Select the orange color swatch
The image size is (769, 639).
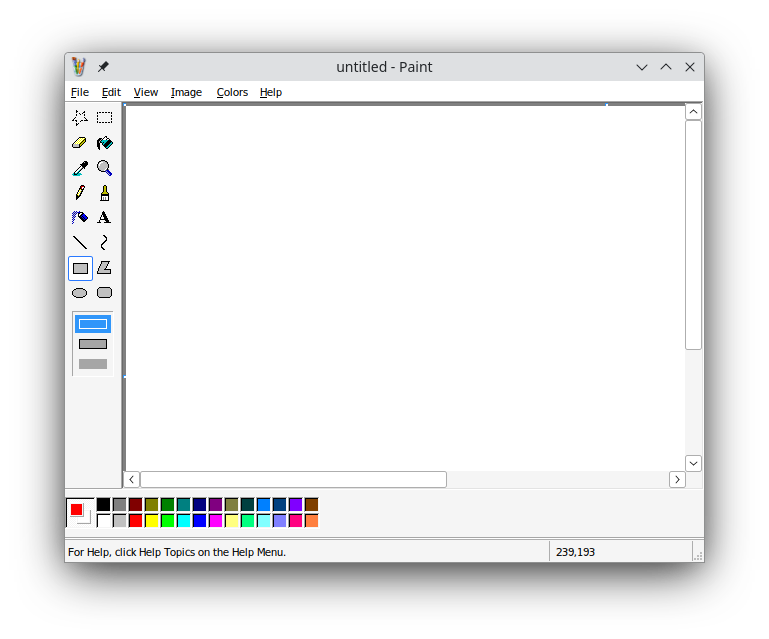point(311,520)
